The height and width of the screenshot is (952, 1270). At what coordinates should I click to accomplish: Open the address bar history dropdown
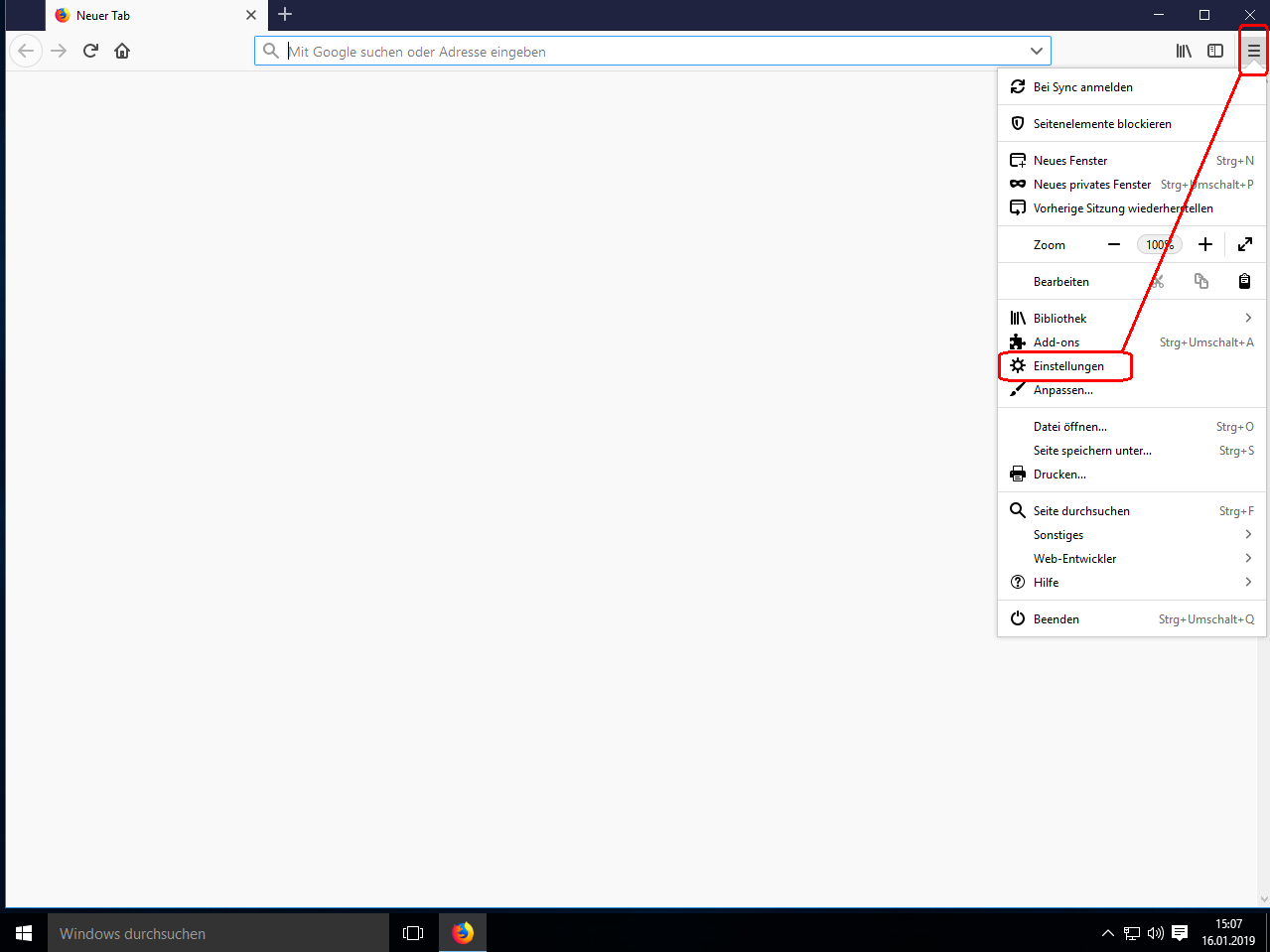(x=1036, y=51)
